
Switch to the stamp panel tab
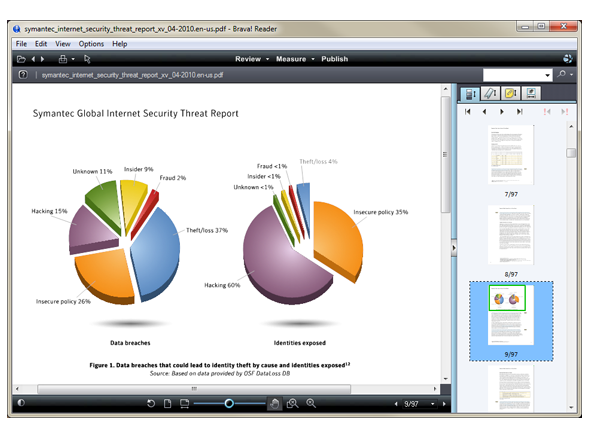[531, 93]
